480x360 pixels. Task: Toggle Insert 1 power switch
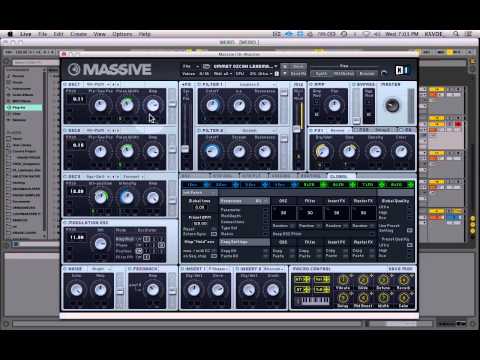coord(182,269)
